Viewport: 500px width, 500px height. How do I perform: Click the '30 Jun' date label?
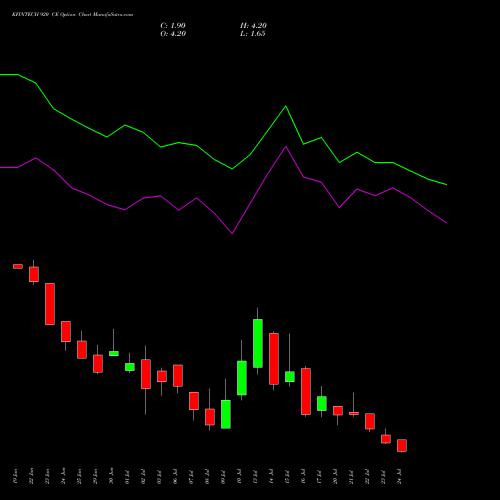point(111,476)
